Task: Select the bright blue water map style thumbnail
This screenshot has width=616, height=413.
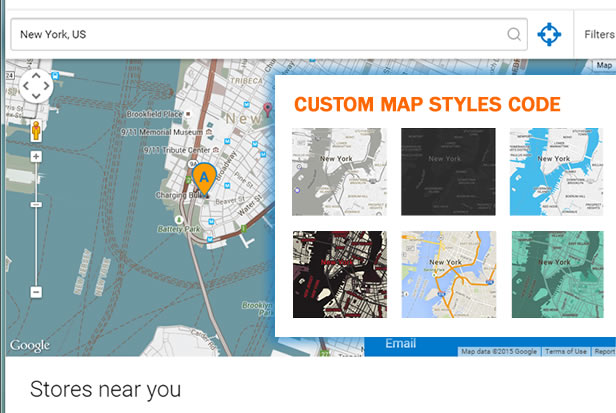Action: [556, 172]
